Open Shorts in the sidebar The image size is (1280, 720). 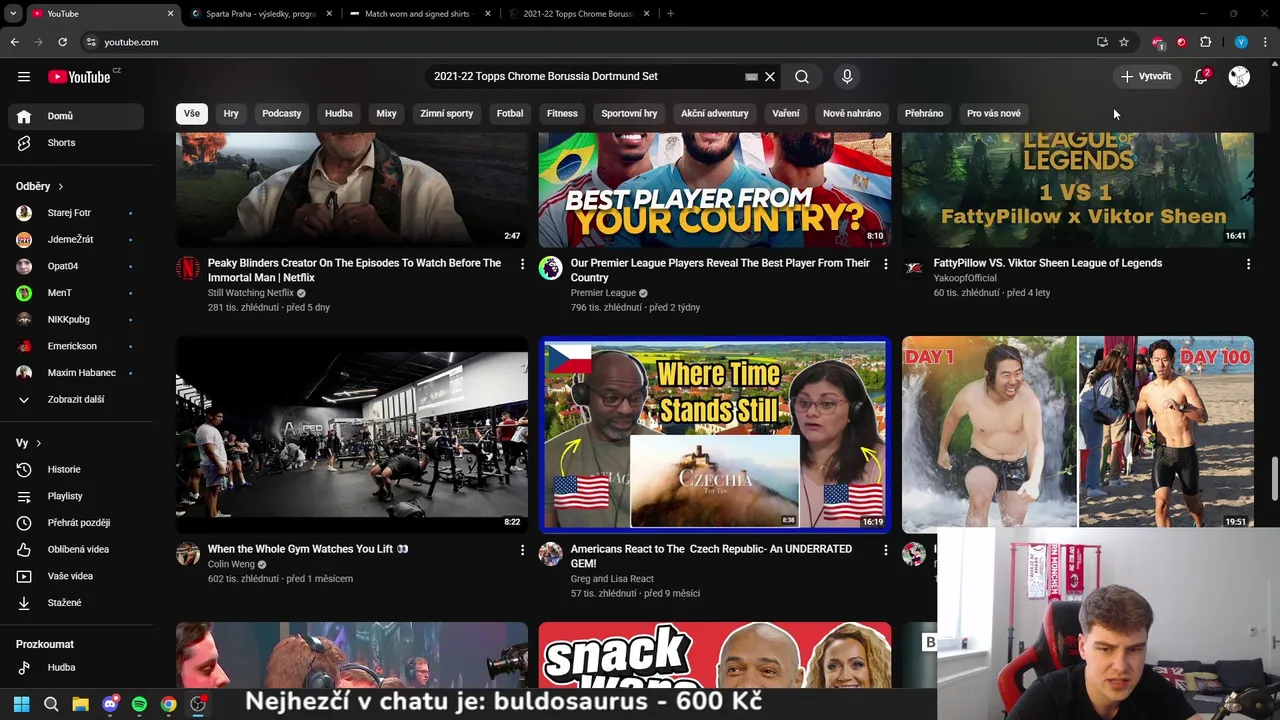(x=76, y=142)
